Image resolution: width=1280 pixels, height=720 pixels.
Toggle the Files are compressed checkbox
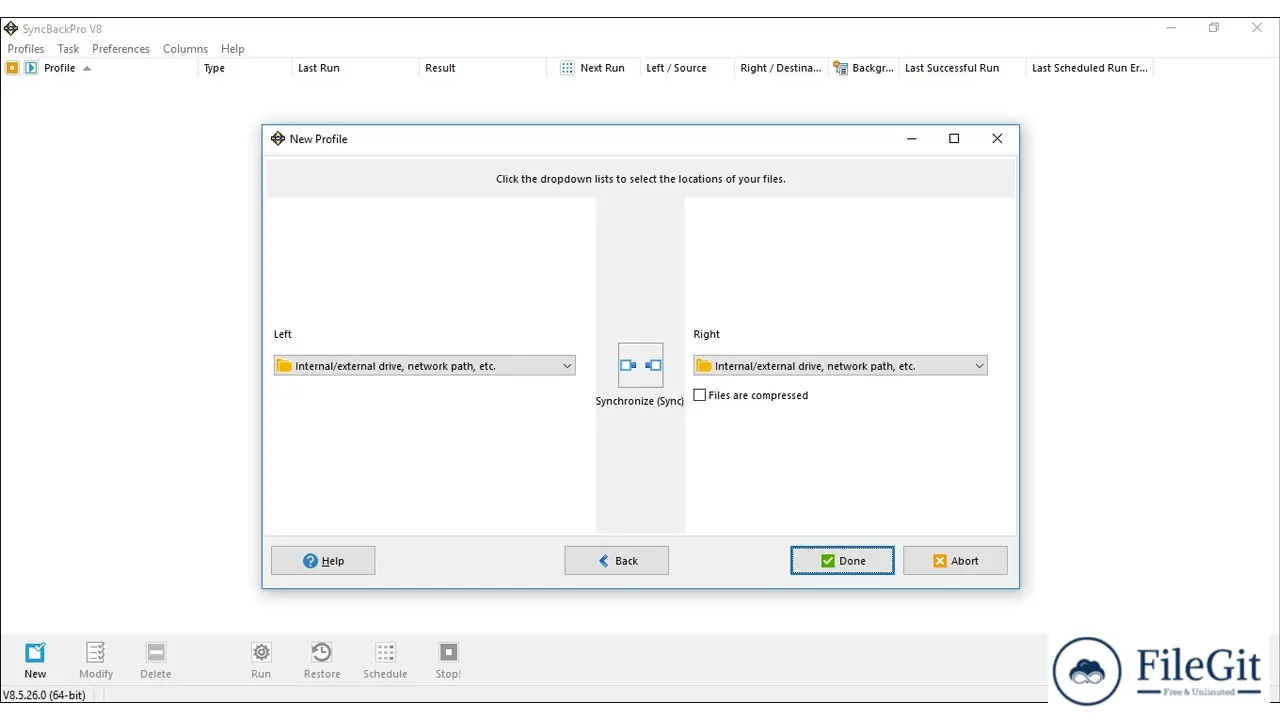tap(700, 395)
